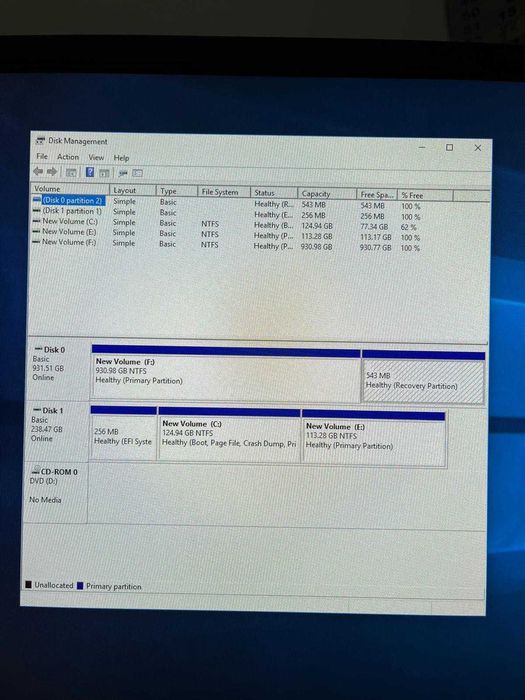
Task: Sort by the Layout column header
Action: [x=133, y=190]
